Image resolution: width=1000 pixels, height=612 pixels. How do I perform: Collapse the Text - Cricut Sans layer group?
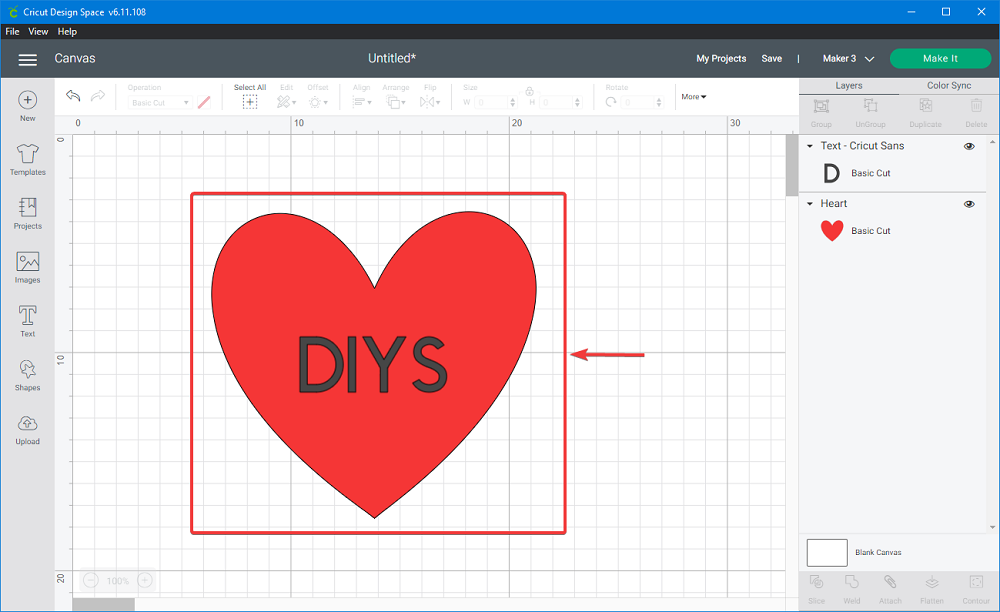[810, 146]
